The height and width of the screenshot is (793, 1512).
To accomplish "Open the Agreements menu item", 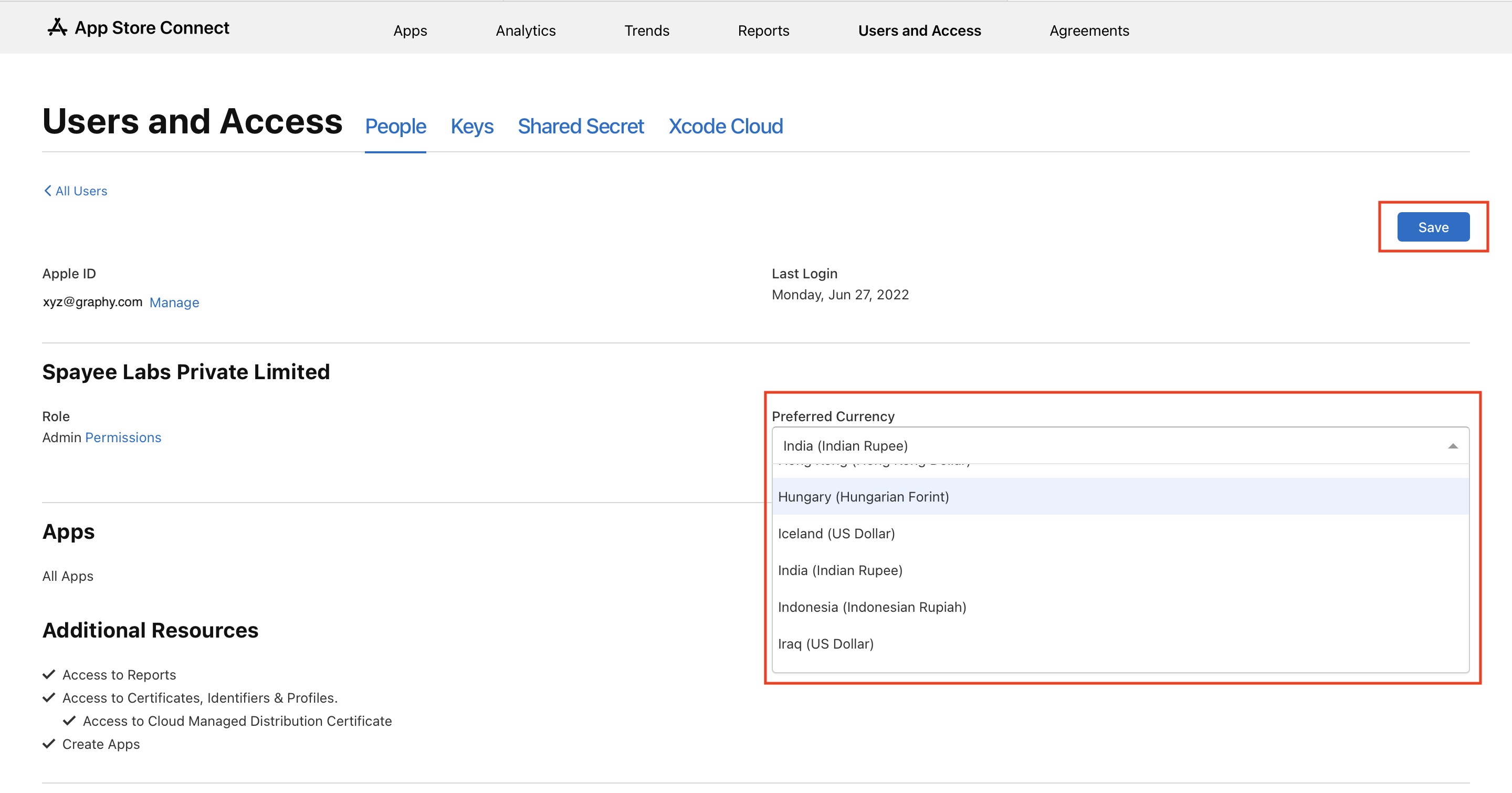I will pos(1089,30).
